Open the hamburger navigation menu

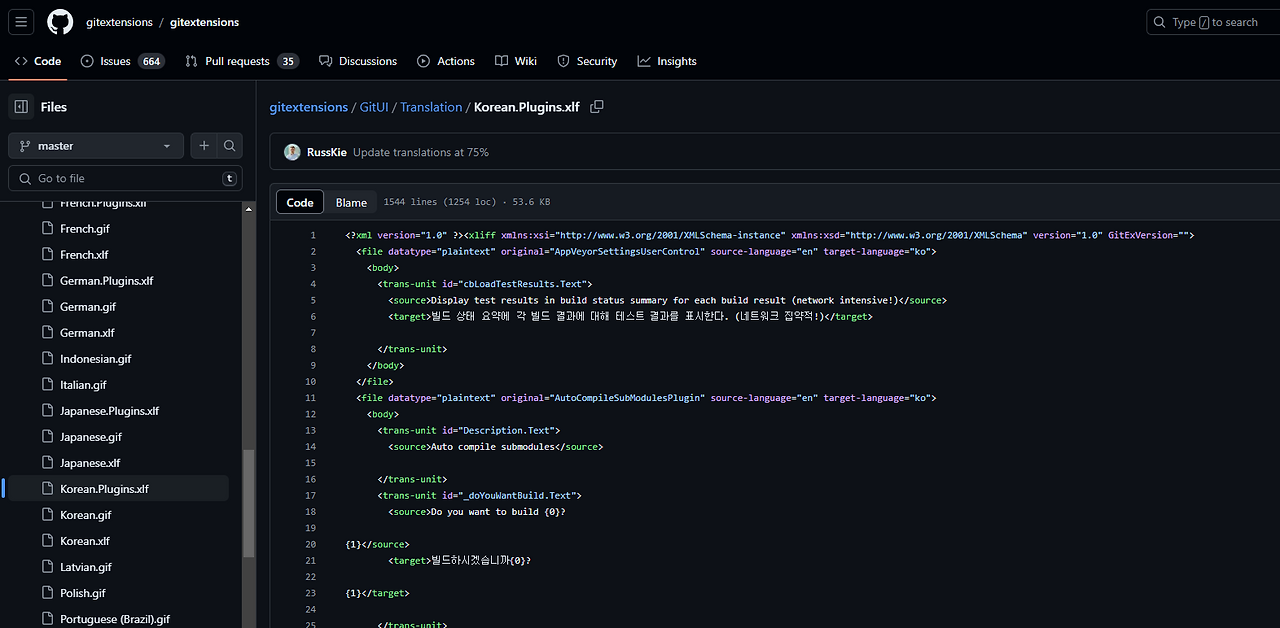[x=21, y=21]
